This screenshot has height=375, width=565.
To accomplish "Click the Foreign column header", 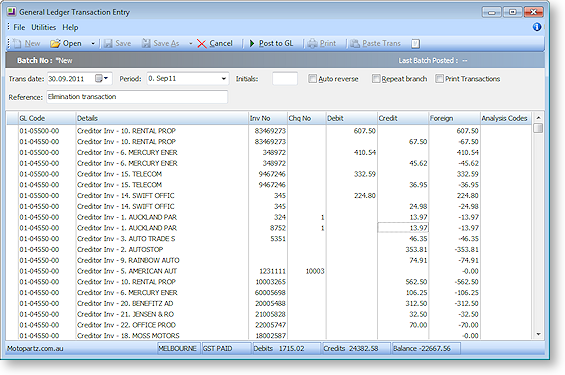I will click(454, 118).
